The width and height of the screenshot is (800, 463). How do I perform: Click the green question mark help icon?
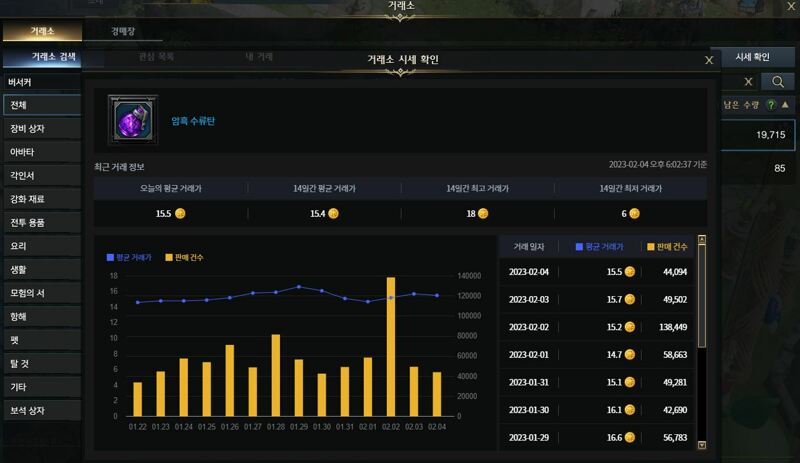[771, 105]
